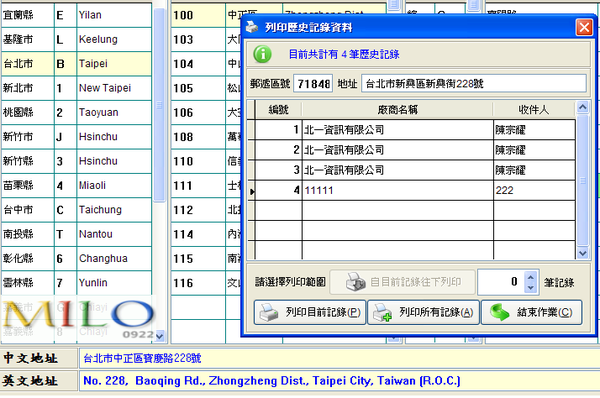The image size is (600, 398).
Task: Click 結束作業(C) button
Action: [x=532, y=312]
